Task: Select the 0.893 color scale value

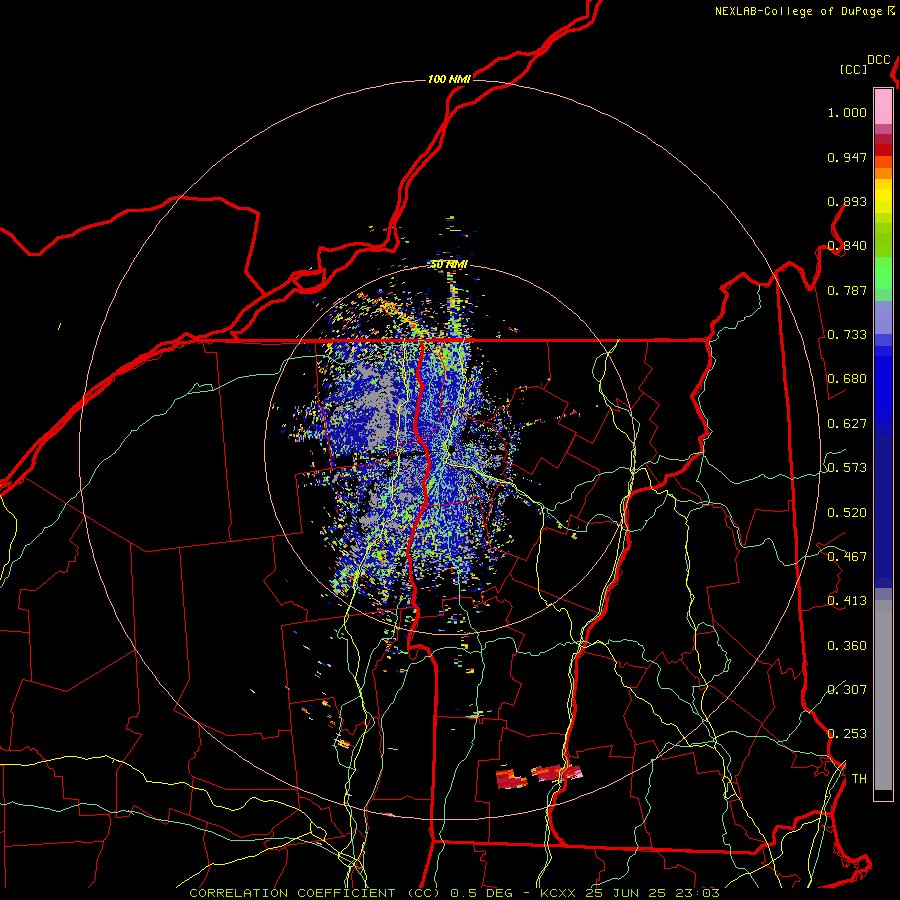Action: [x=847, y=201]
